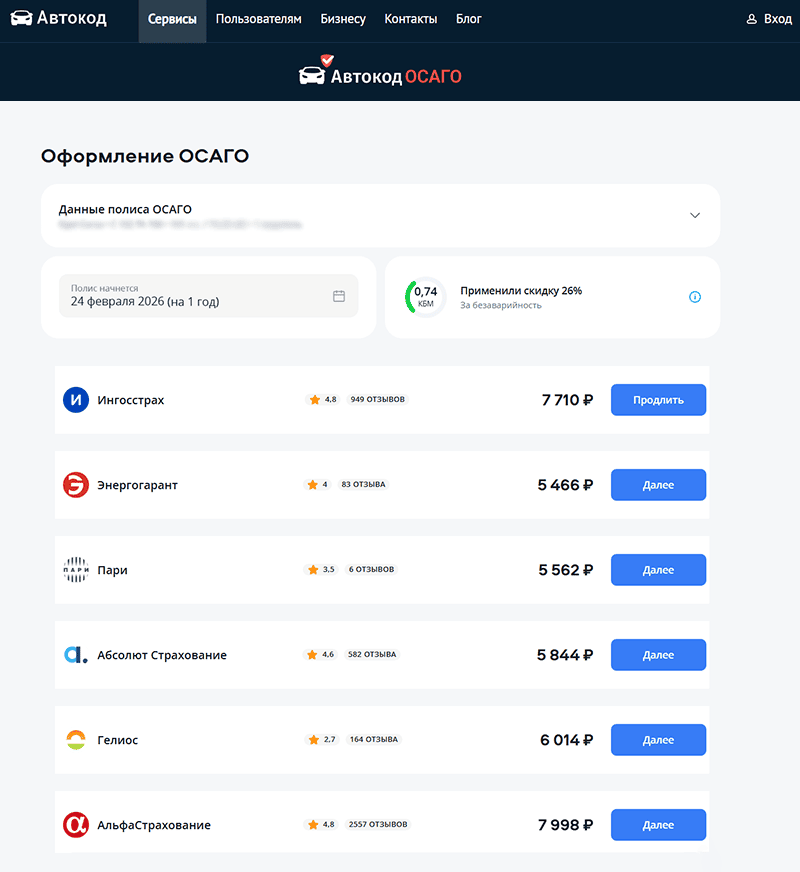Click the Абсолют Страхование logo
This screenshot has width=800, height=872.
click(76, 655)
